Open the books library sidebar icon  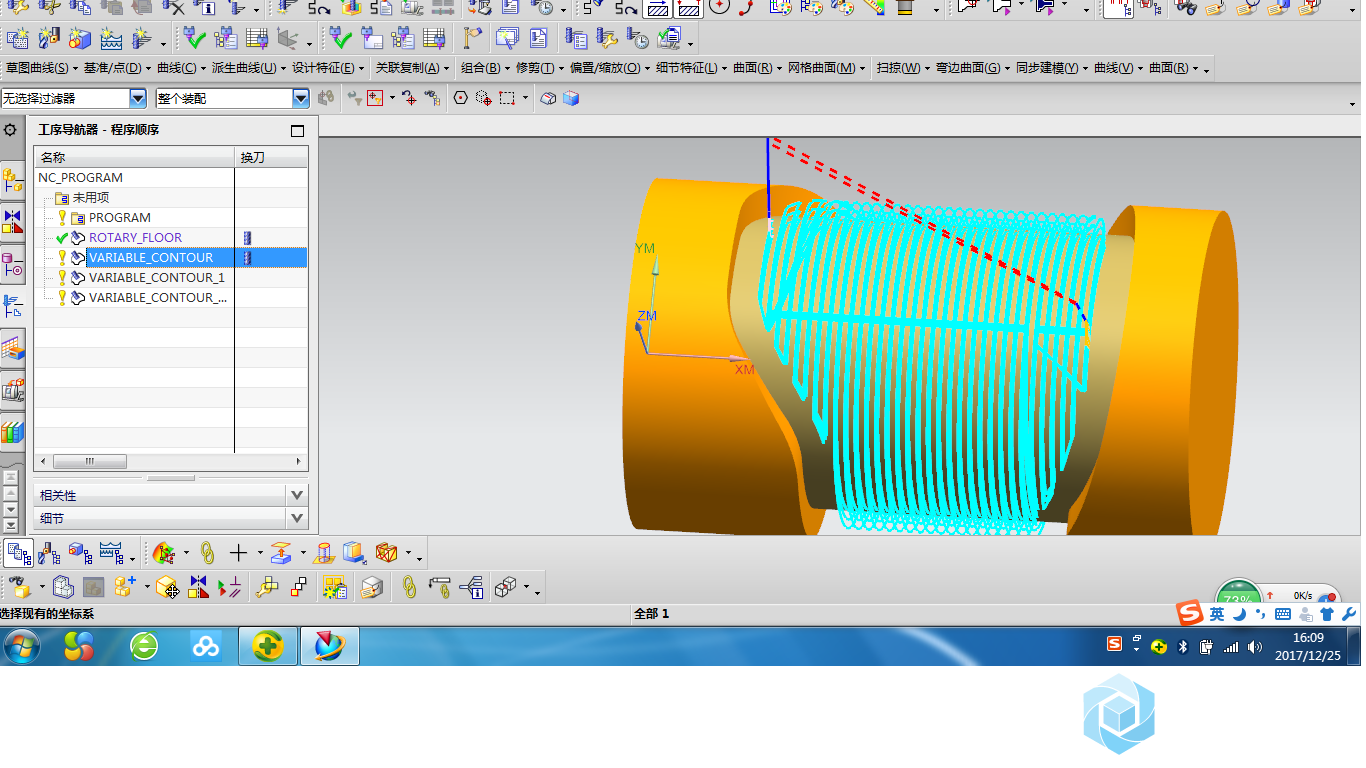(12, 432)
